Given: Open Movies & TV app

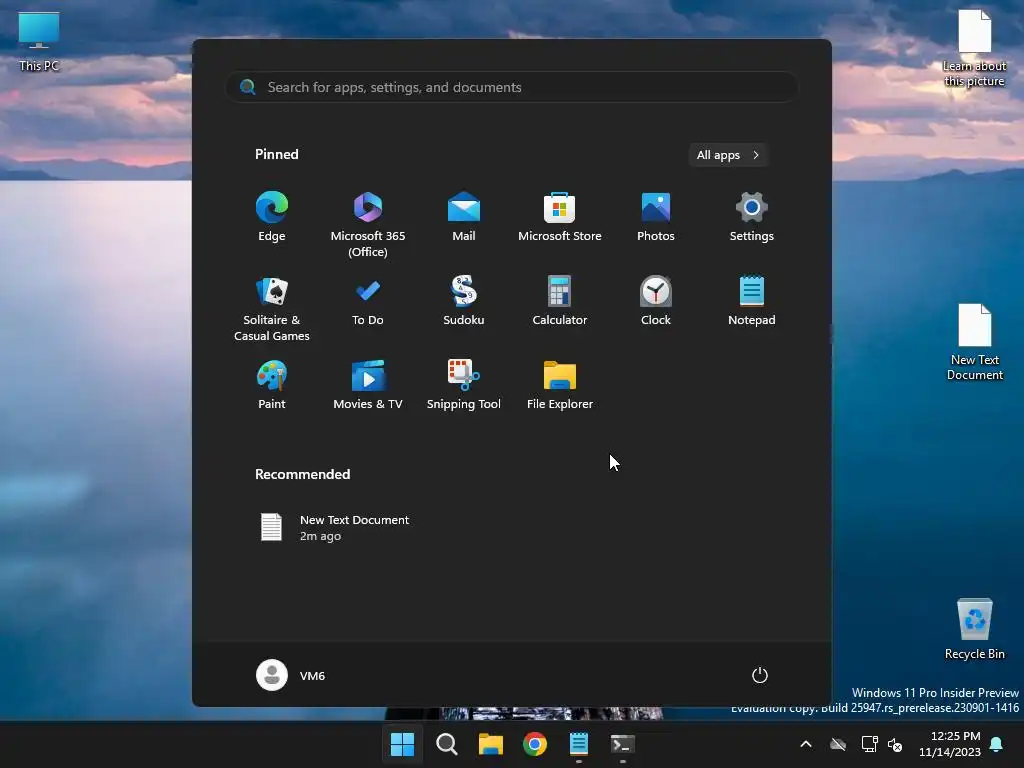Looking at the screenshot, I should click(x=368, y=385).
